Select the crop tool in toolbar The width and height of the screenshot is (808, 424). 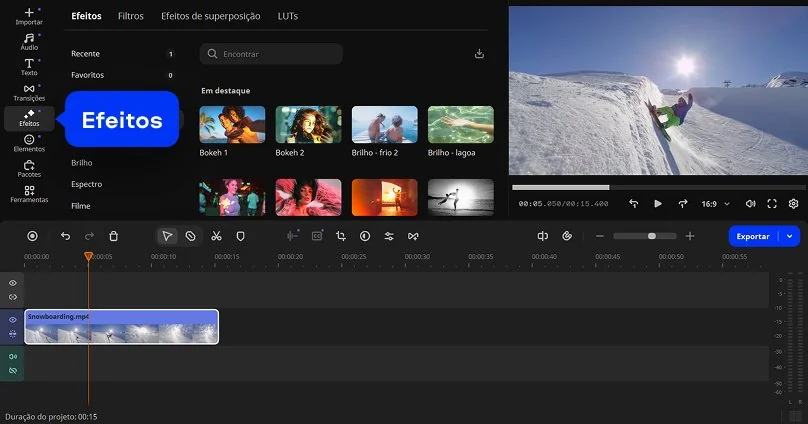click(341, 236)
